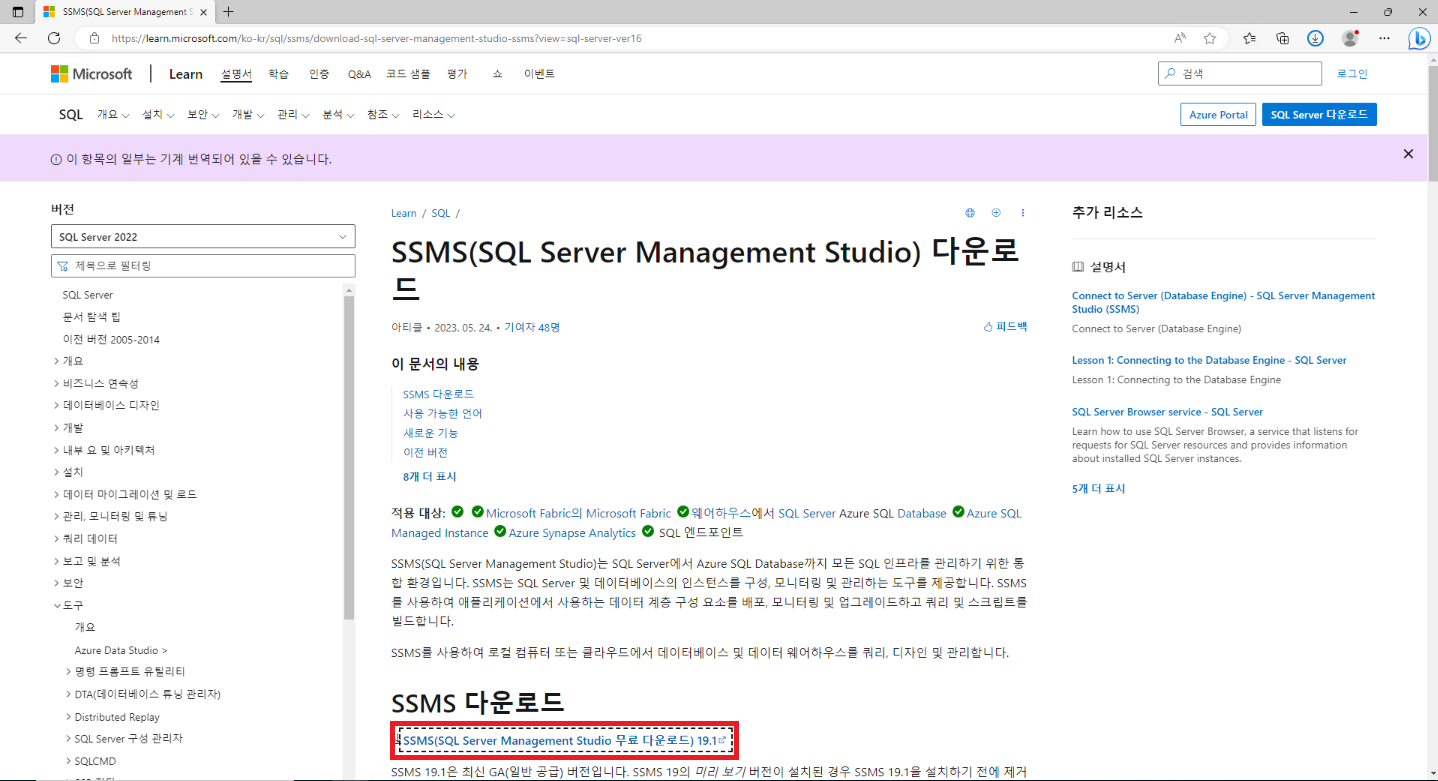Click the Azure Portal button

pyautogui.click(x=1218, y=115)
